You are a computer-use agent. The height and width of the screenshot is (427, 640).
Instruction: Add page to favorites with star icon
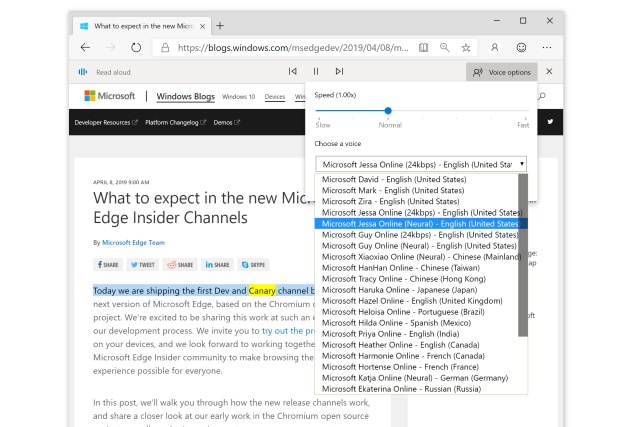(466, 47)
